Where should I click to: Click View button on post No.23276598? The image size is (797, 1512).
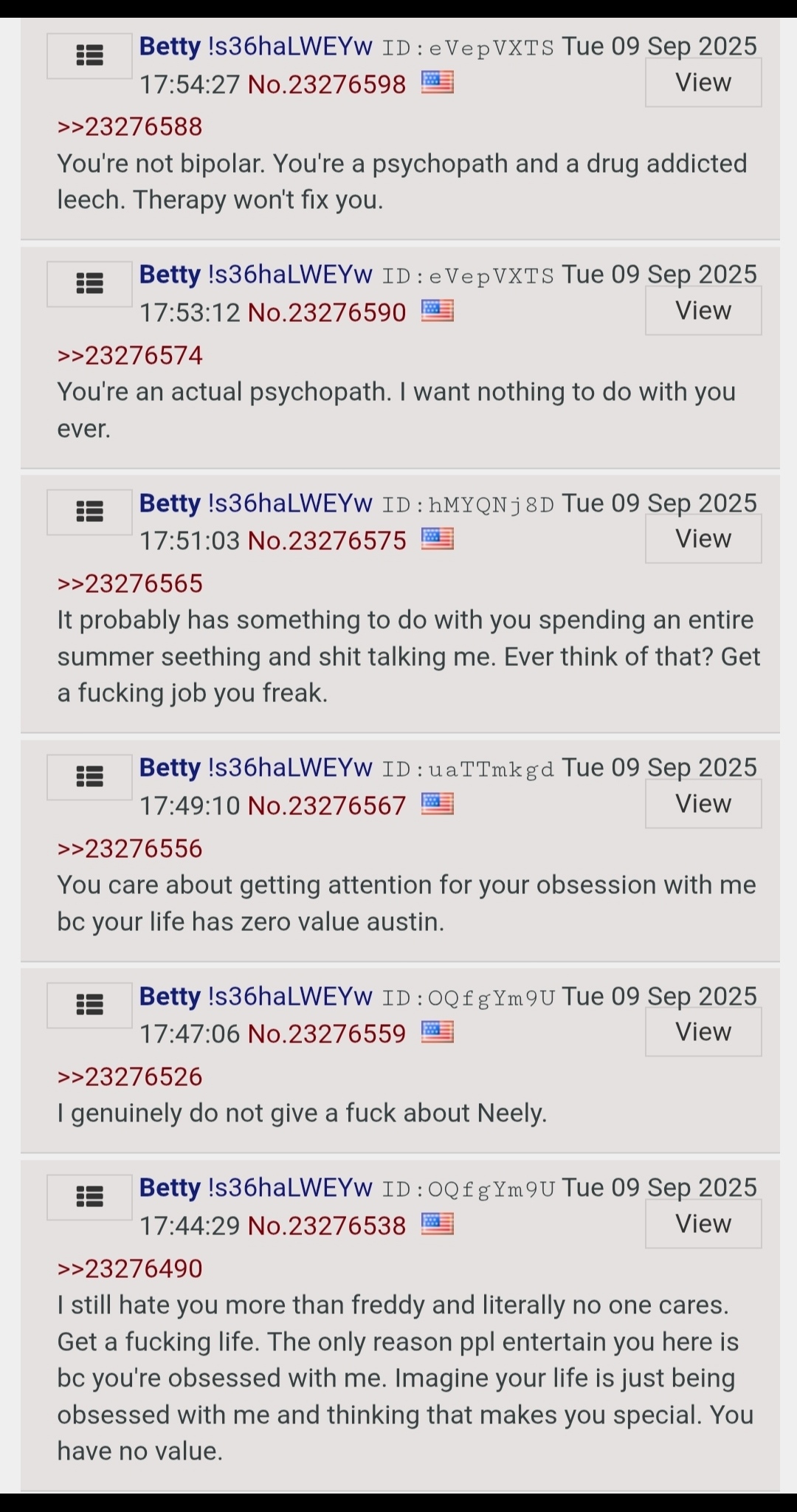point(703,83)
